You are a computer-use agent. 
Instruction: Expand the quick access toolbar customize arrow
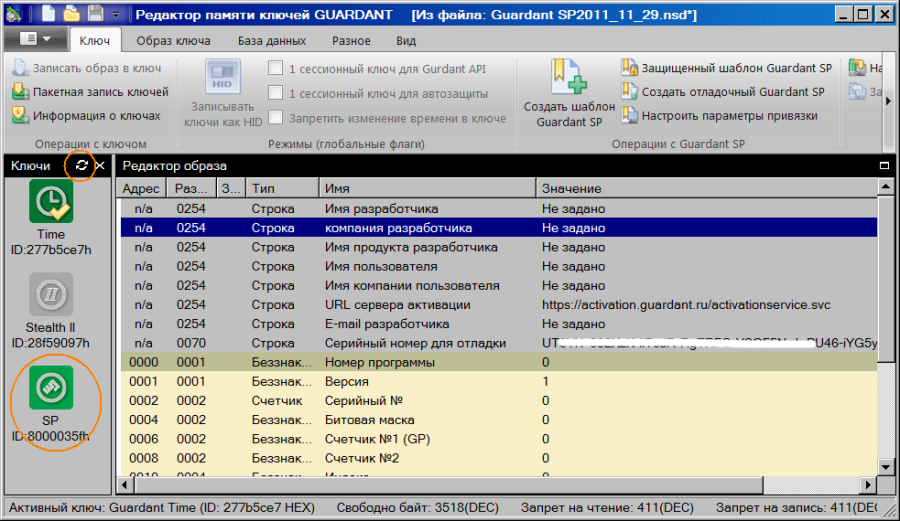[x=116, y=14]
